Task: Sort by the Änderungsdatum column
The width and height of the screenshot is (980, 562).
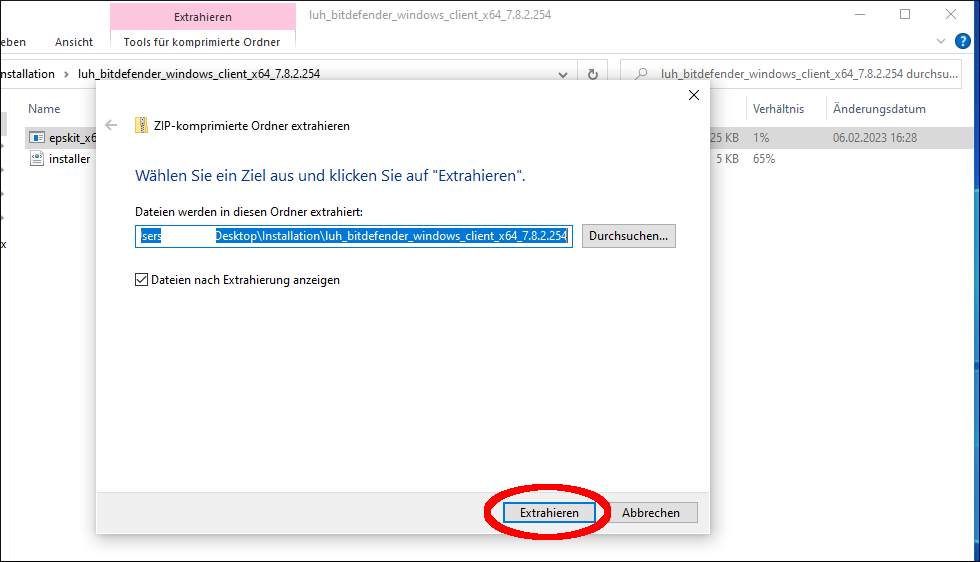Action: 879,109
